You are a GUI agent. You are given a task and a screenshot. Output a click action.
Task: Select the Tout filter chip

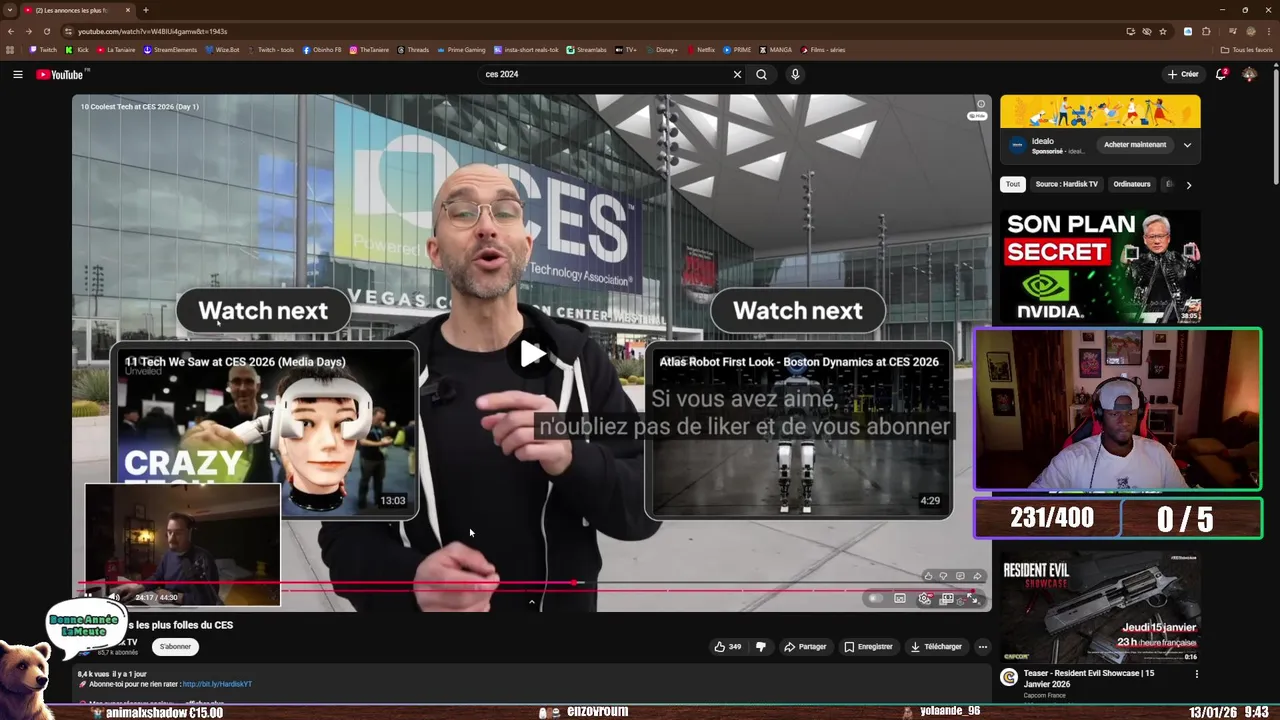tap(1013, 184)
